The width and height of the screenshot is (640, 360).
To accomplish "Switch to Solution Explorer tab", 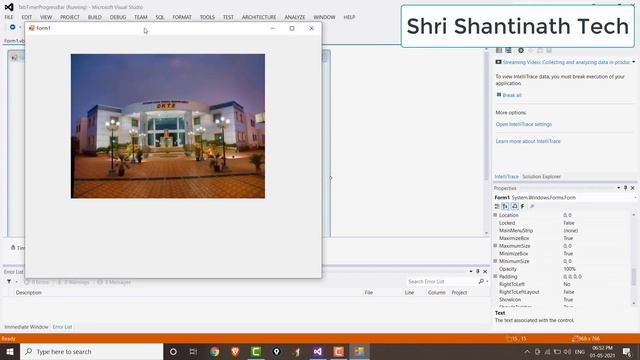I will 542,177.
